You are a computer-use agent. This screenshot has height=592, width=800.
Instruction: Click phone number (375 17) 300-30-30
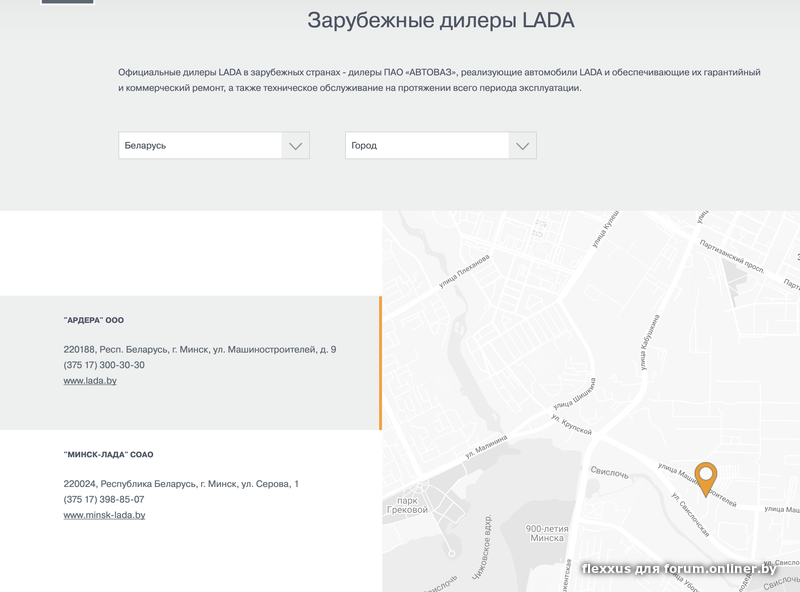[x=104, y=365]
